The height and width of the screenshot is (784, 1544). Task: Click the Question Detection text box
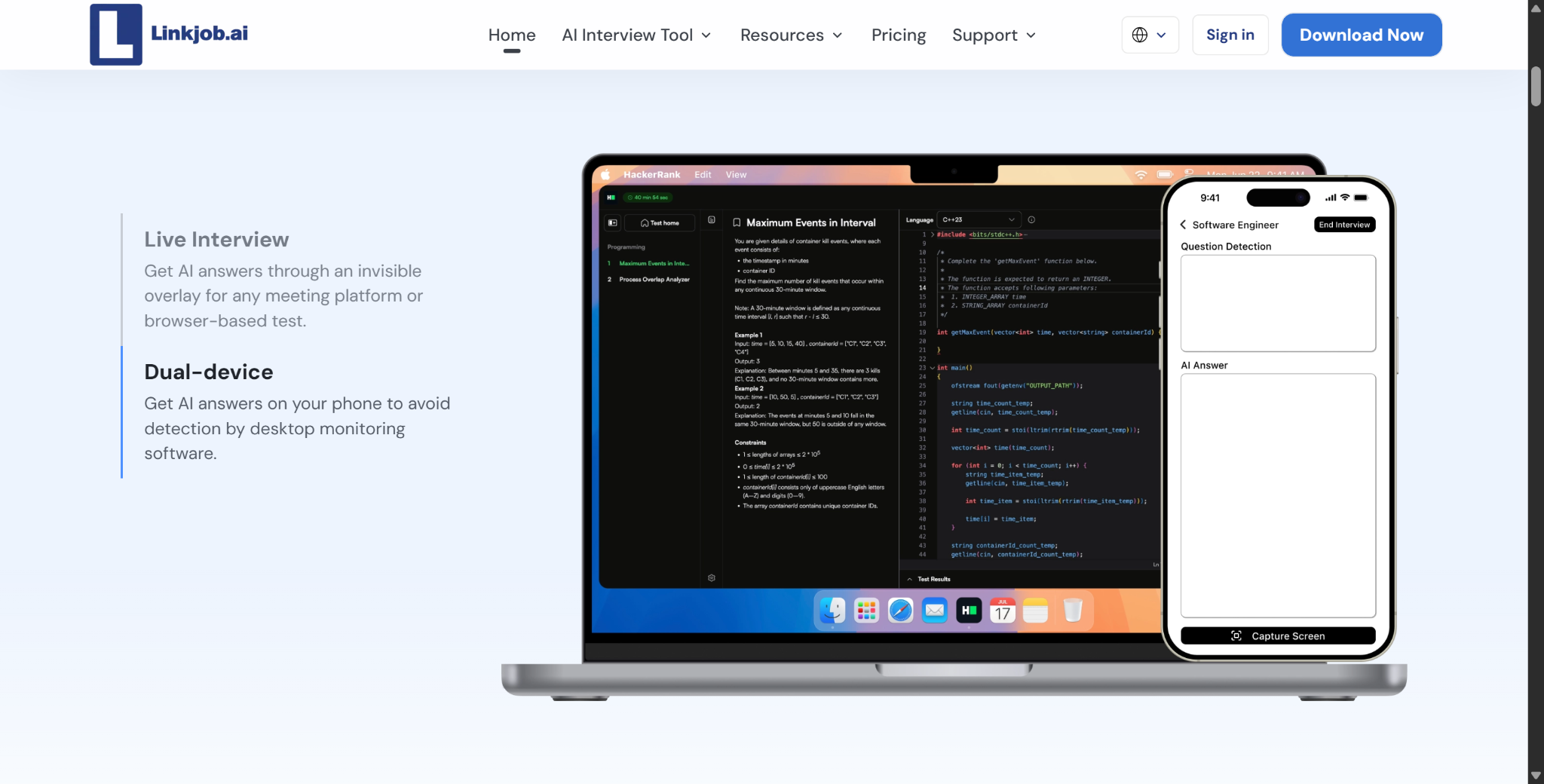pos(1278,303)
